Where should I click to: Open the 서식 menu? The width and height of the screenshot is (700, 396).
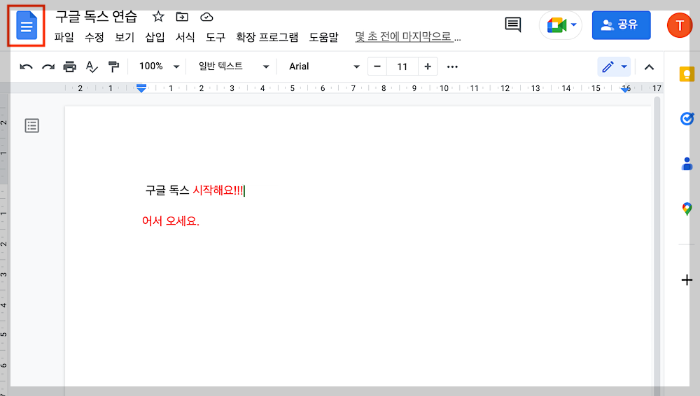click(x=185, y=37)
